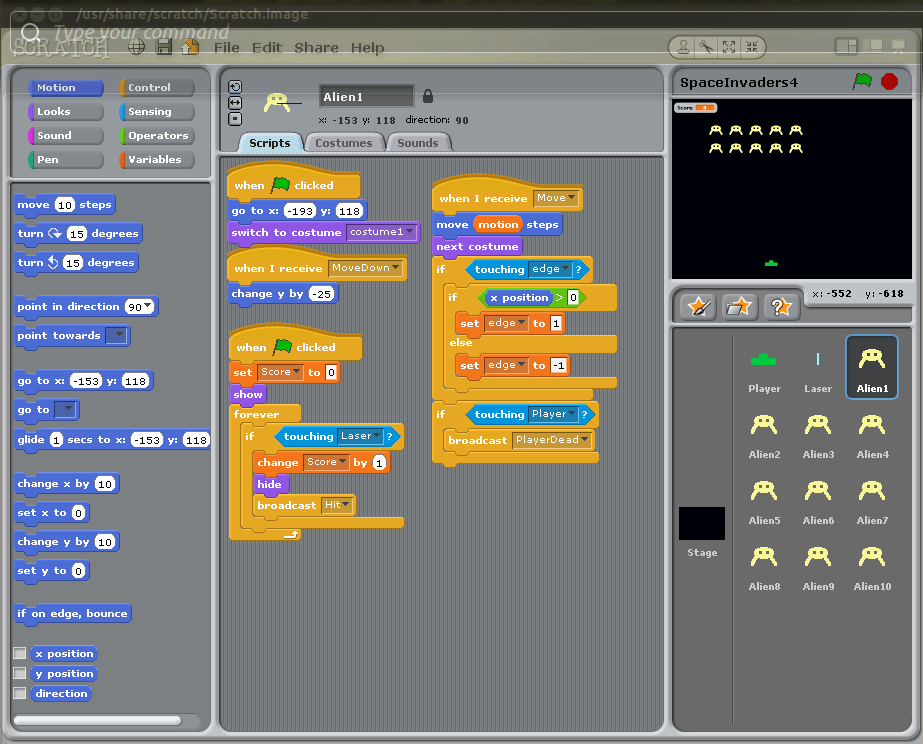Show the Operators block category

(x=155, y=135)
